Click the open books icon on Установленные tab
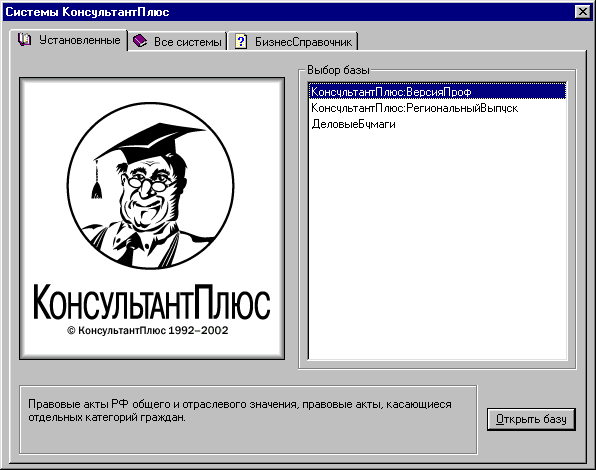Viewport: 596px width, 470px height. coord(25,40)
